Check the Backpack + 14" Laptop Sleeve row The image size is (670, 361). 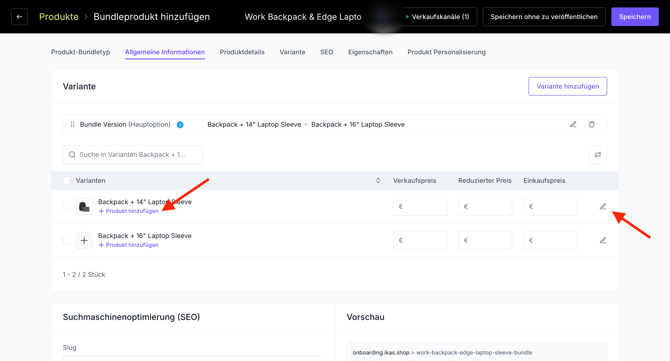[66, 206]
